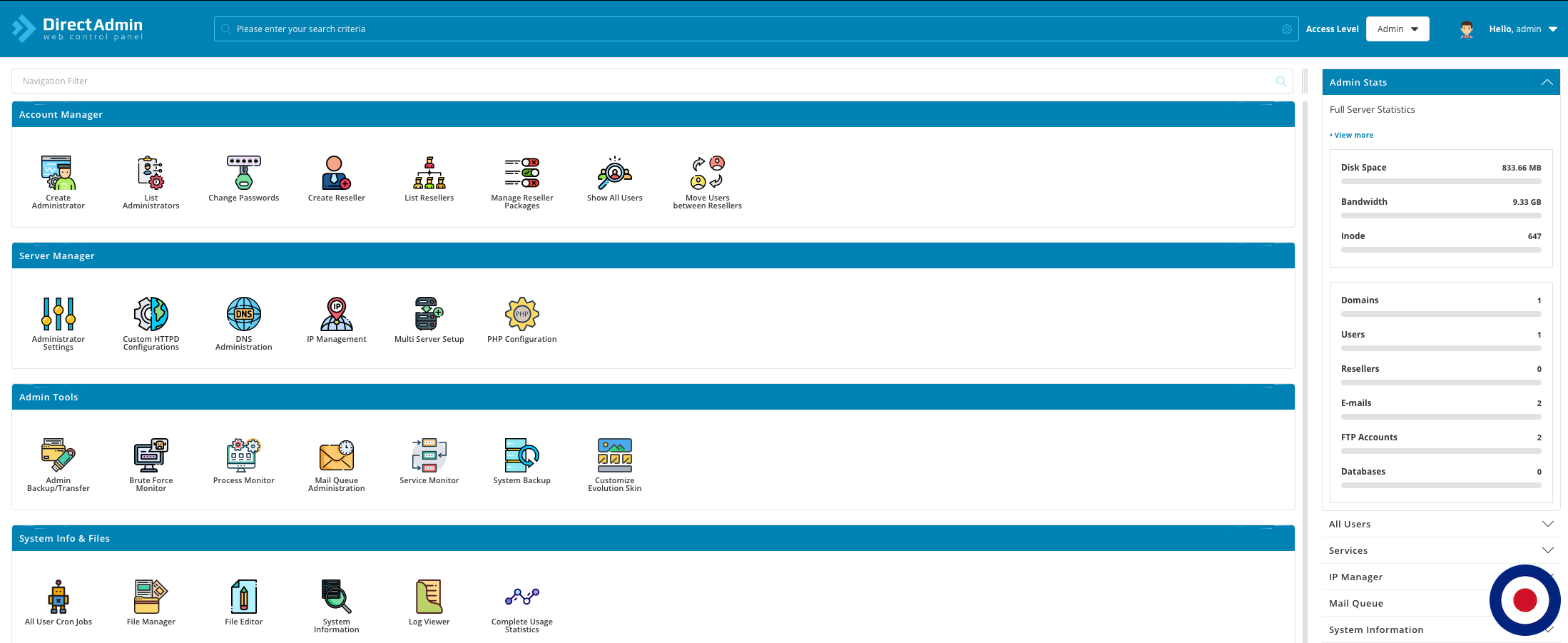Click the Navigation Filter field
The height and width of the screenshot is (643, 1568).
click(x=642, y=81)
